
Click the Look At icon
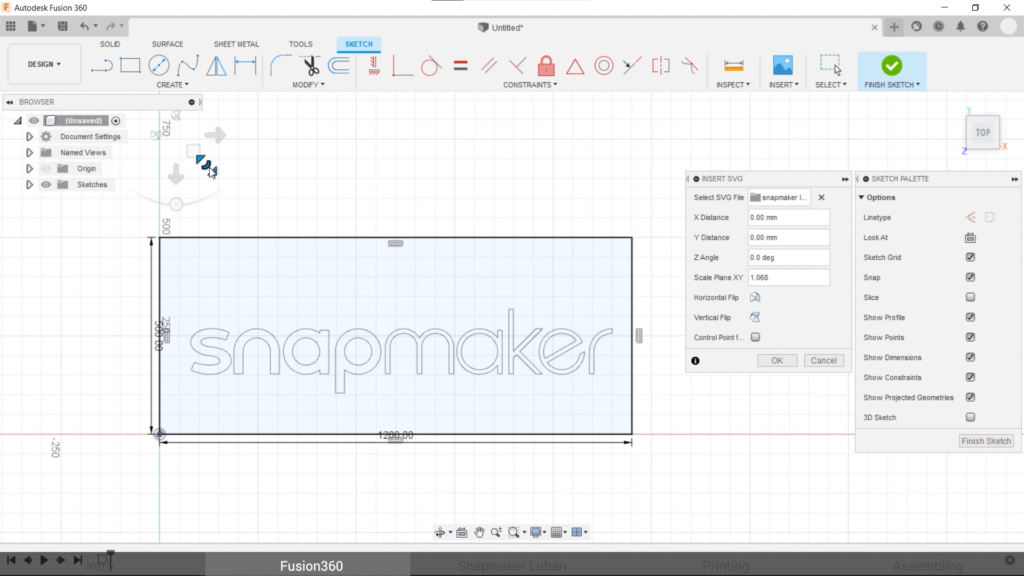point(970,238)
